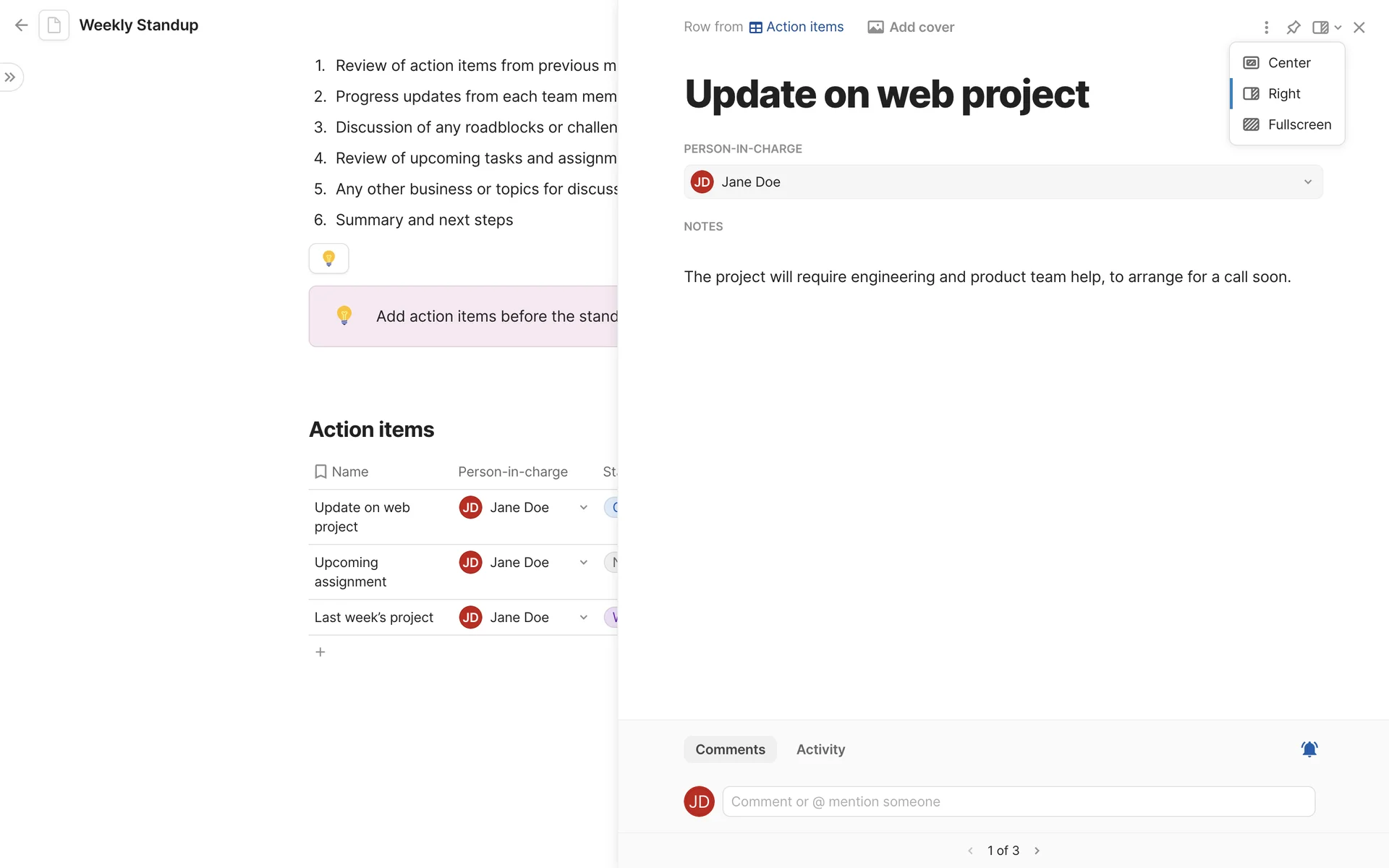1389x868 pixels.
Task: Click the back arrow beside Weekly Standup
Action: pyautogui.click(x=22, y=25)
